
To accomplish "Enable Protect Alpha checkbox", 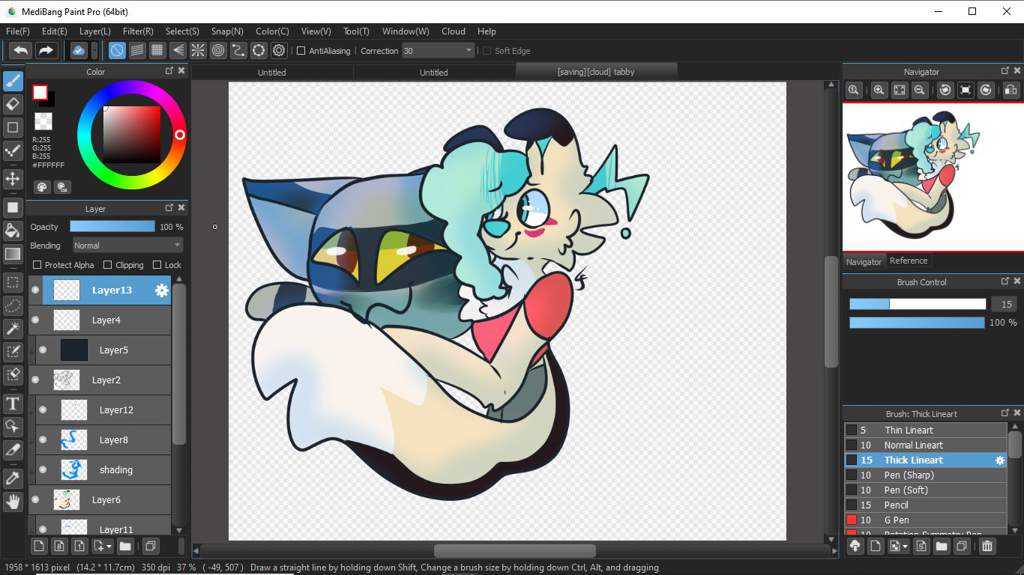I will [x=37, y=265].
